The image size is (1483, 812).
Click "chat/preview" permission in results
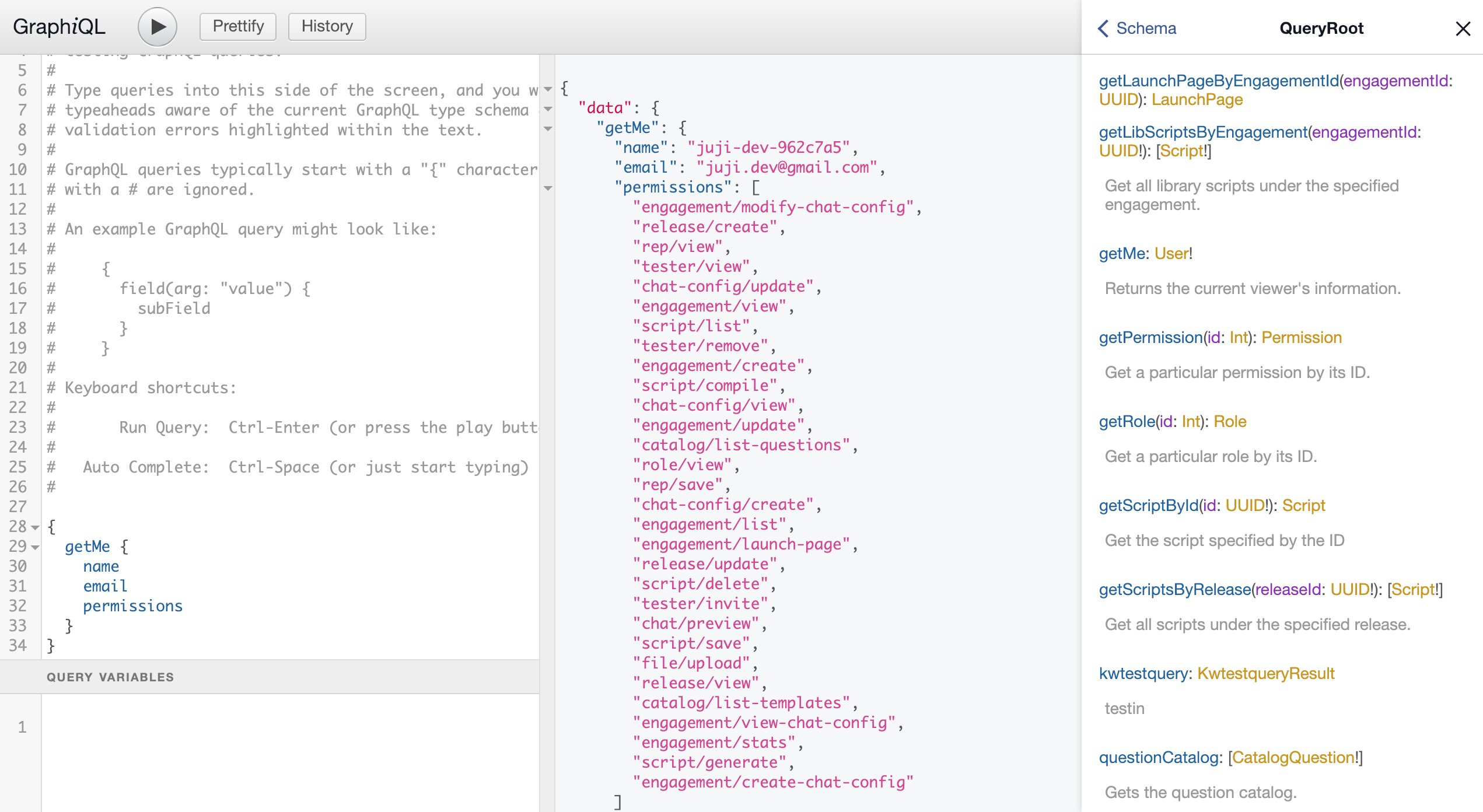click(x=696, y=624)
